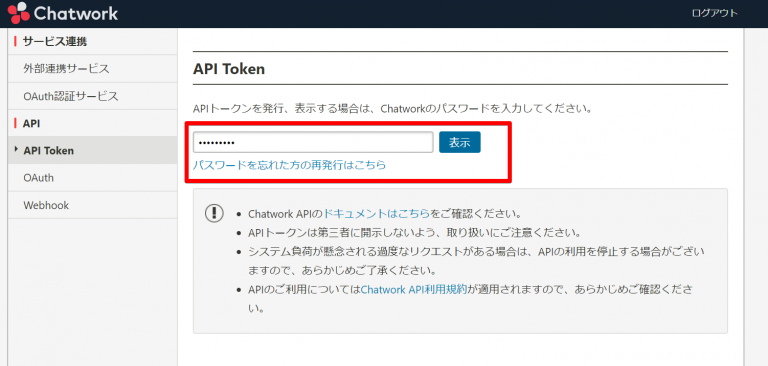Click the 表示 button
The width and height of the screenshot is (768, 366).
point(459,143)
